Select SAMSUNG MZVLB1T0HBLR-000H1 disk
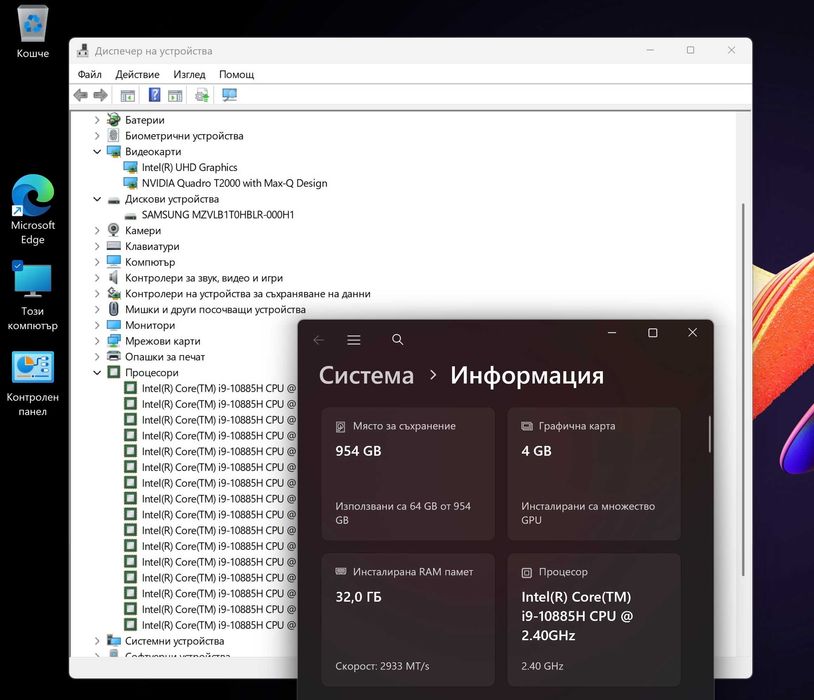 pos(218,214)
